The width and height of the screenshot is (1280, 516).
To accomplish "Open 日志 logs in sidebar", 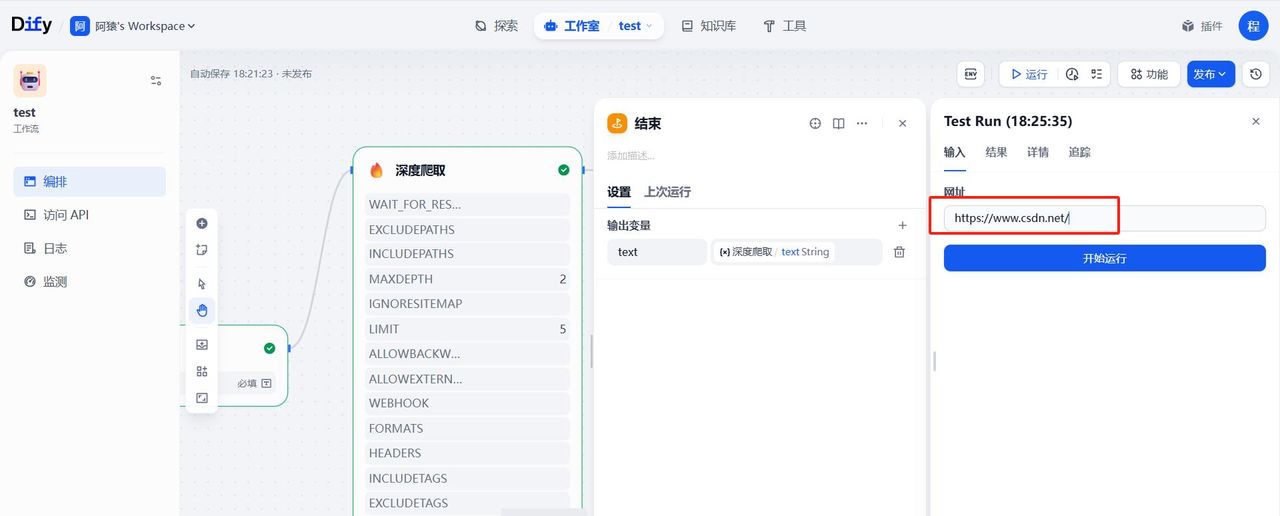I will (x=89, y=248).
